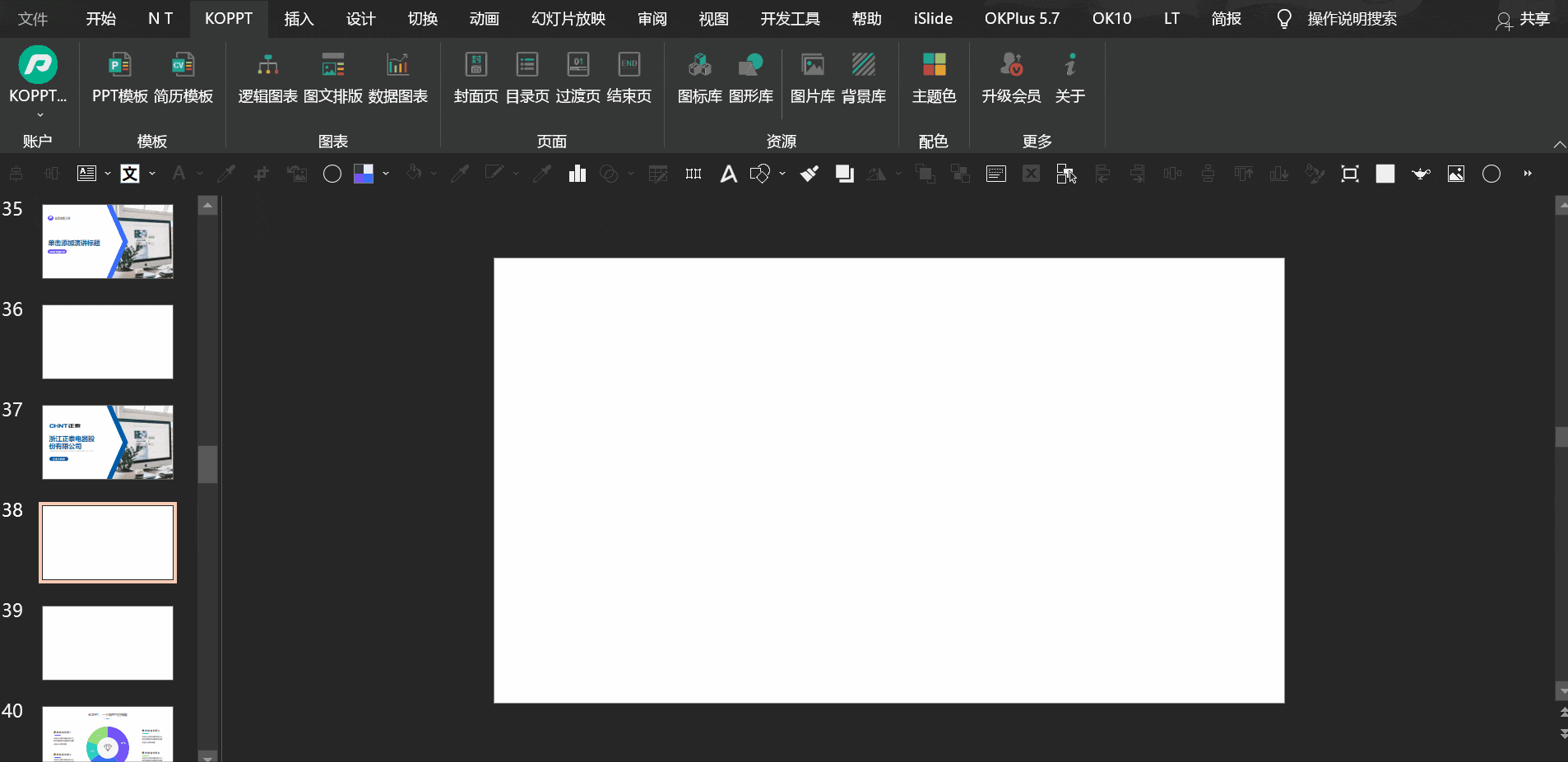The height and width of the screenshot is (762, 1568).
Task: Insert a 结束页 ending page
Action: [629, 76]
